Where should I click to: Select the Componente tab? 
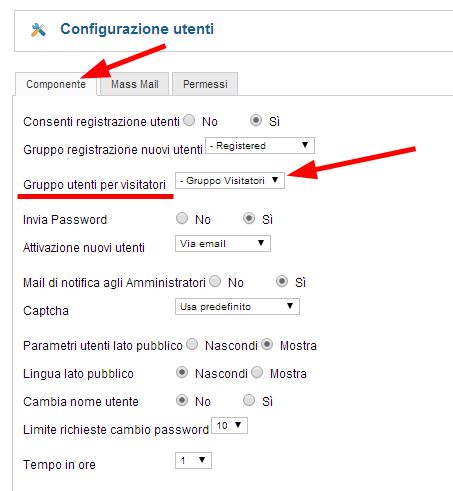point(56,84)
